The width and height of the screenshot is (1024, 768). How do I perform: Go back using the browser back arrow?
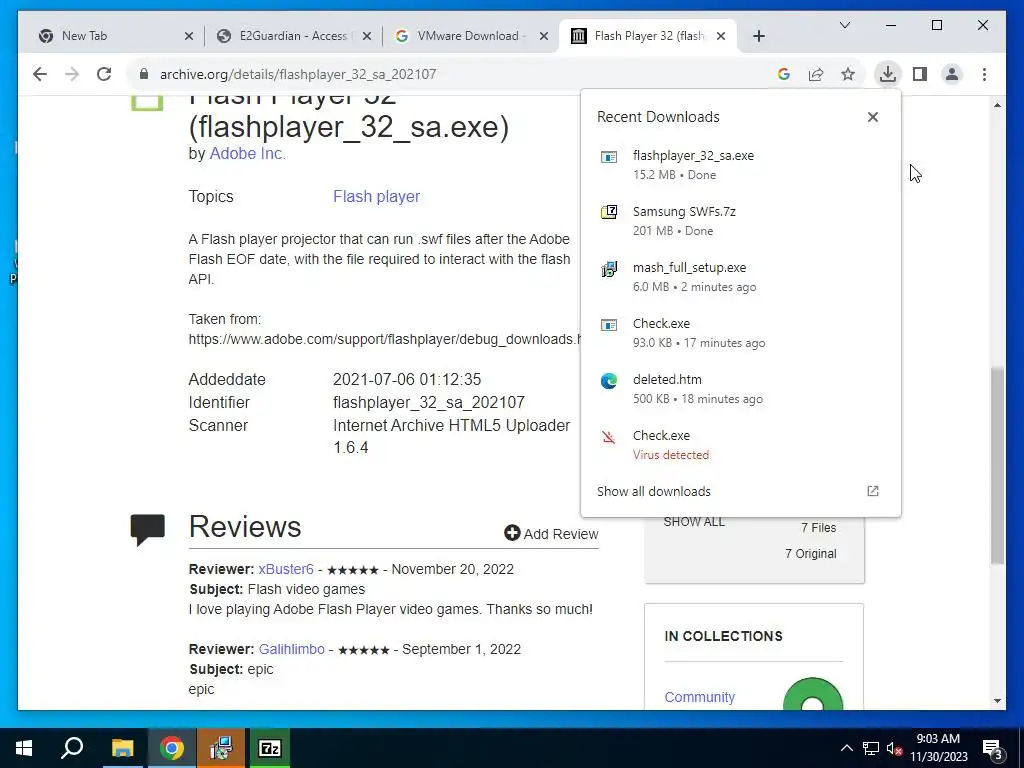pyautogui.click(x=40, y=74)
